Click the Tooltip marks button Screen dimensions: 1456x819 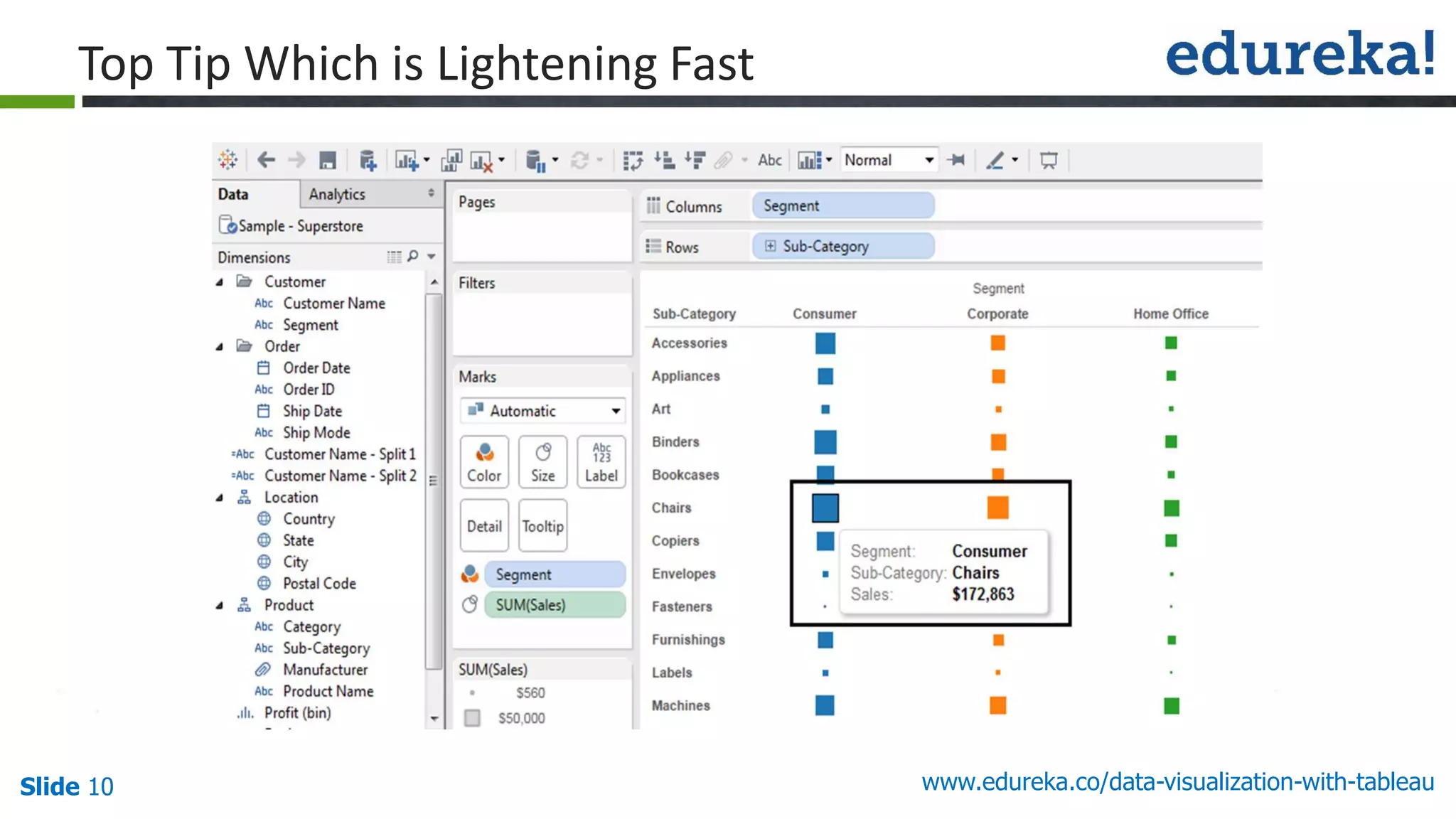543,525
